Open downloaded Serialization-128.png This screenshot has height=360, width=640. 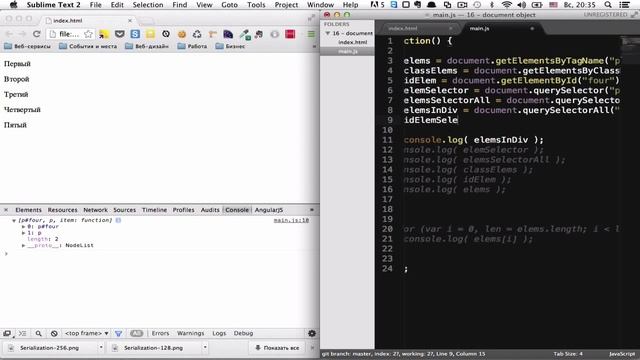click(153, 348)
